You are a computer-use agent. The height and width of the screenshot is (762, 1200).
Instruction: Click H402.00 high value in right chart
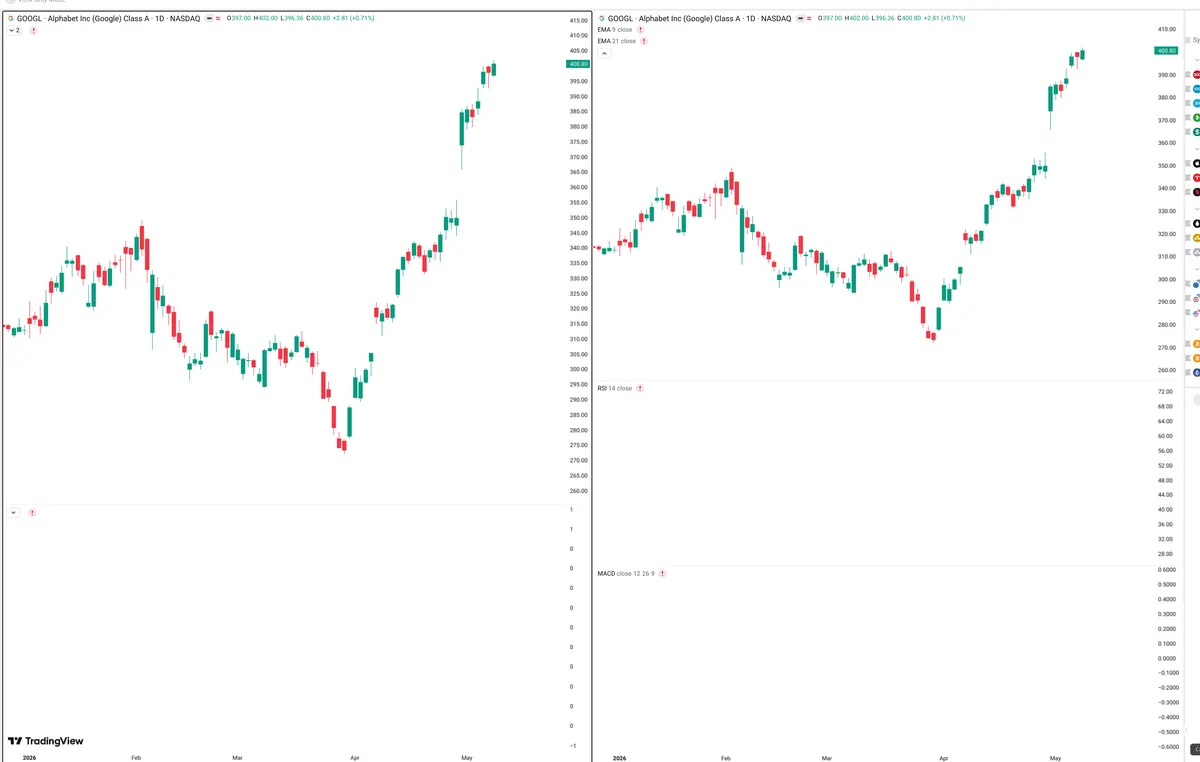856,18
